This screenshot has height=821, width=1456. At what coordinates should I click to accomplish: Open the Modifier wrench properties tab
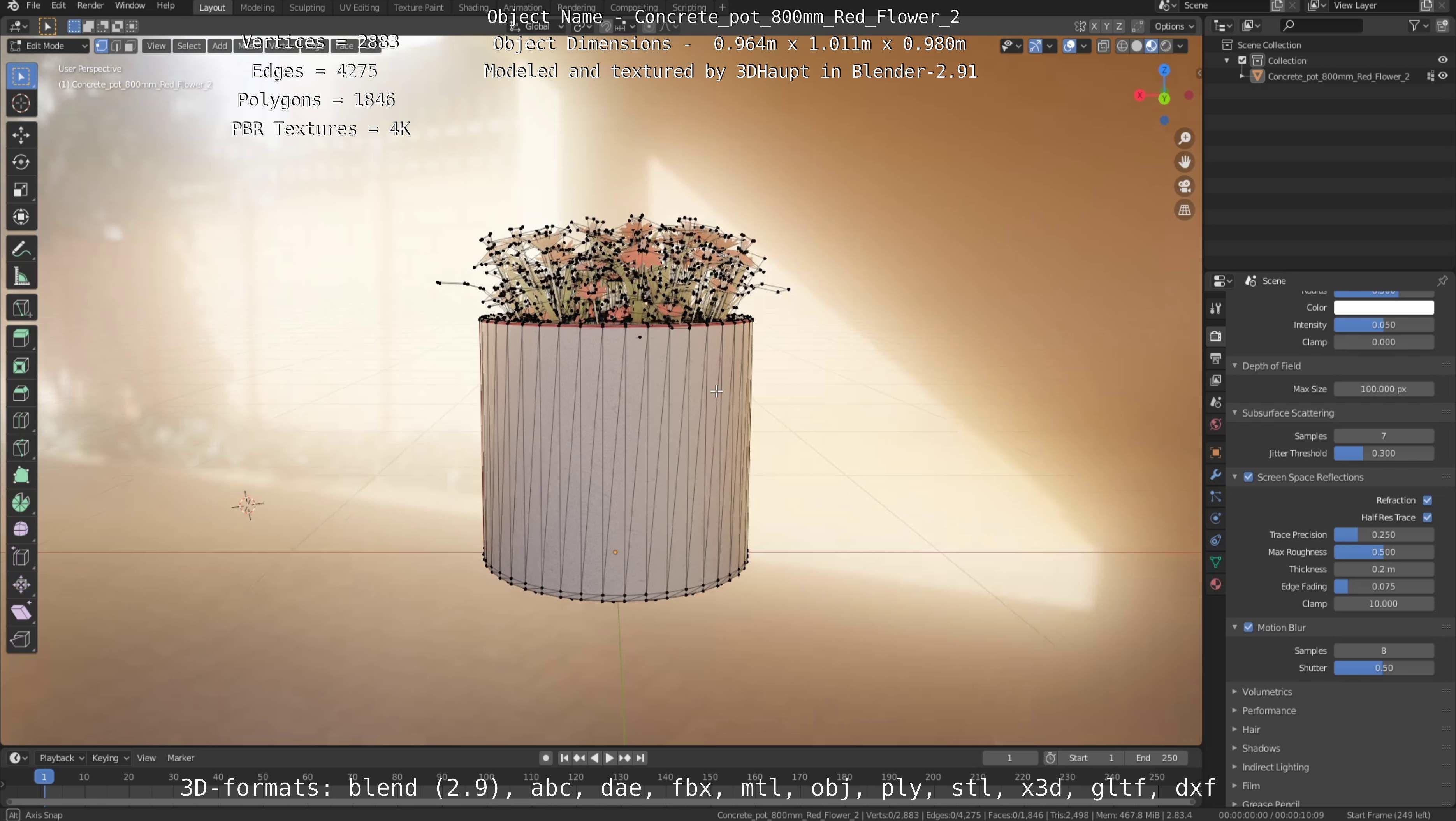pyautogui.click(x=1216, y=475)
